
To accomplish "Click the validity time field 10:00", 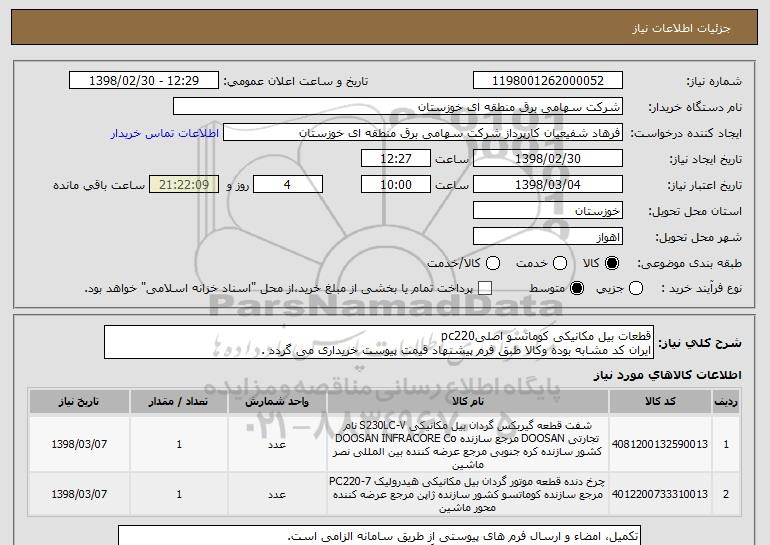I will [396, 185].
